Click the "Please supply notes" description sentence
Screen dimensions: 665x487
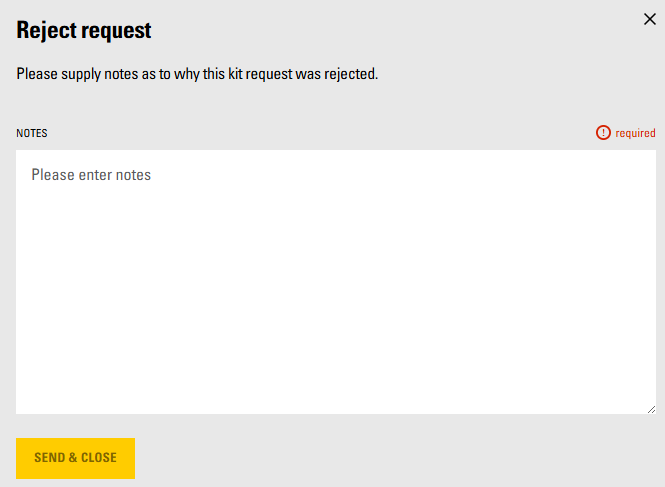pos(197,74)
